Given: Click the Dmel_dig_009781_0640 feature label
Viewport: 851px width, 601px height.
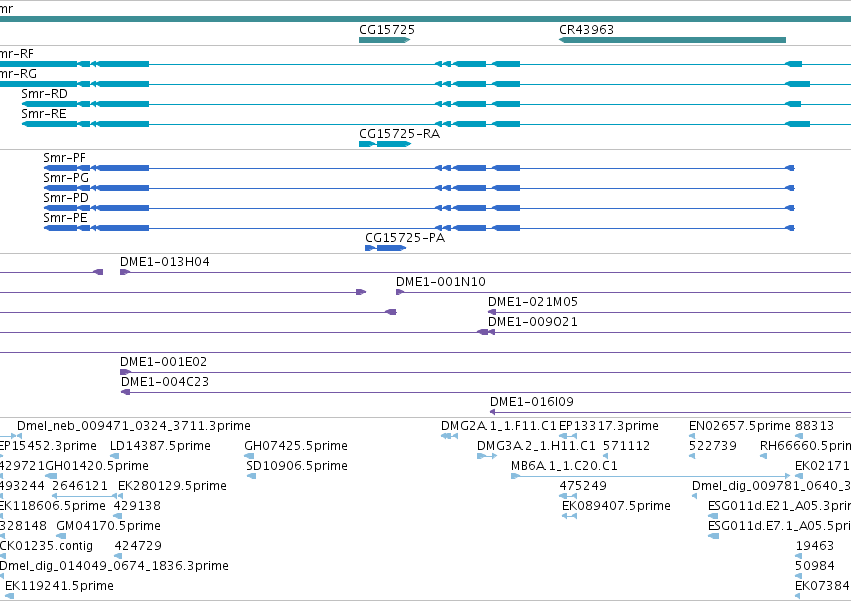Looking at the screenshot, I should (x=771, y=486).
